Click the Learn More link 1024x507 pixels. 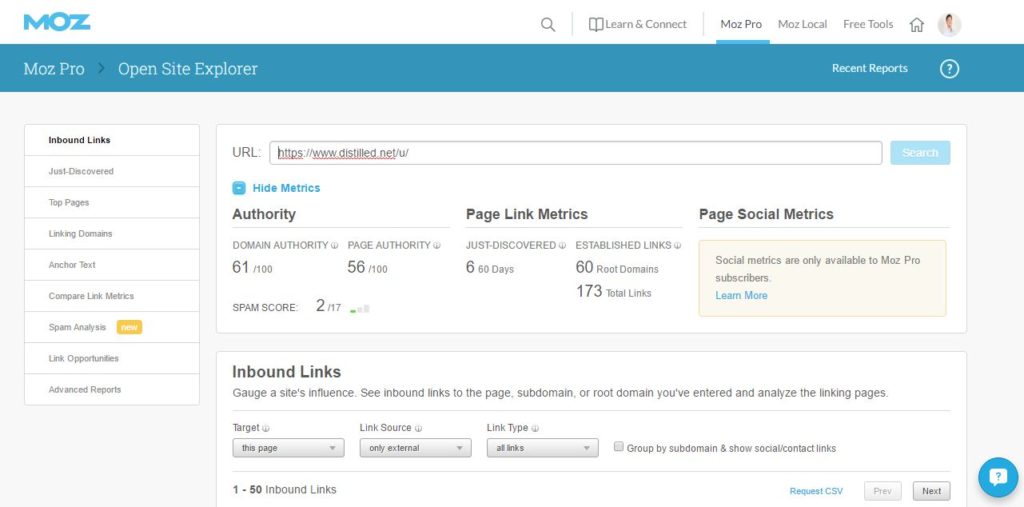(x=741, y=295)
